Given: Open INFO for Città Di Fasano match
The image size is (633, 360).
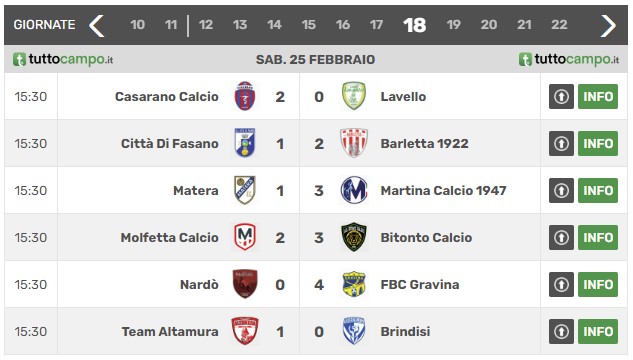Looking at the screenshot, I should 598,143.
